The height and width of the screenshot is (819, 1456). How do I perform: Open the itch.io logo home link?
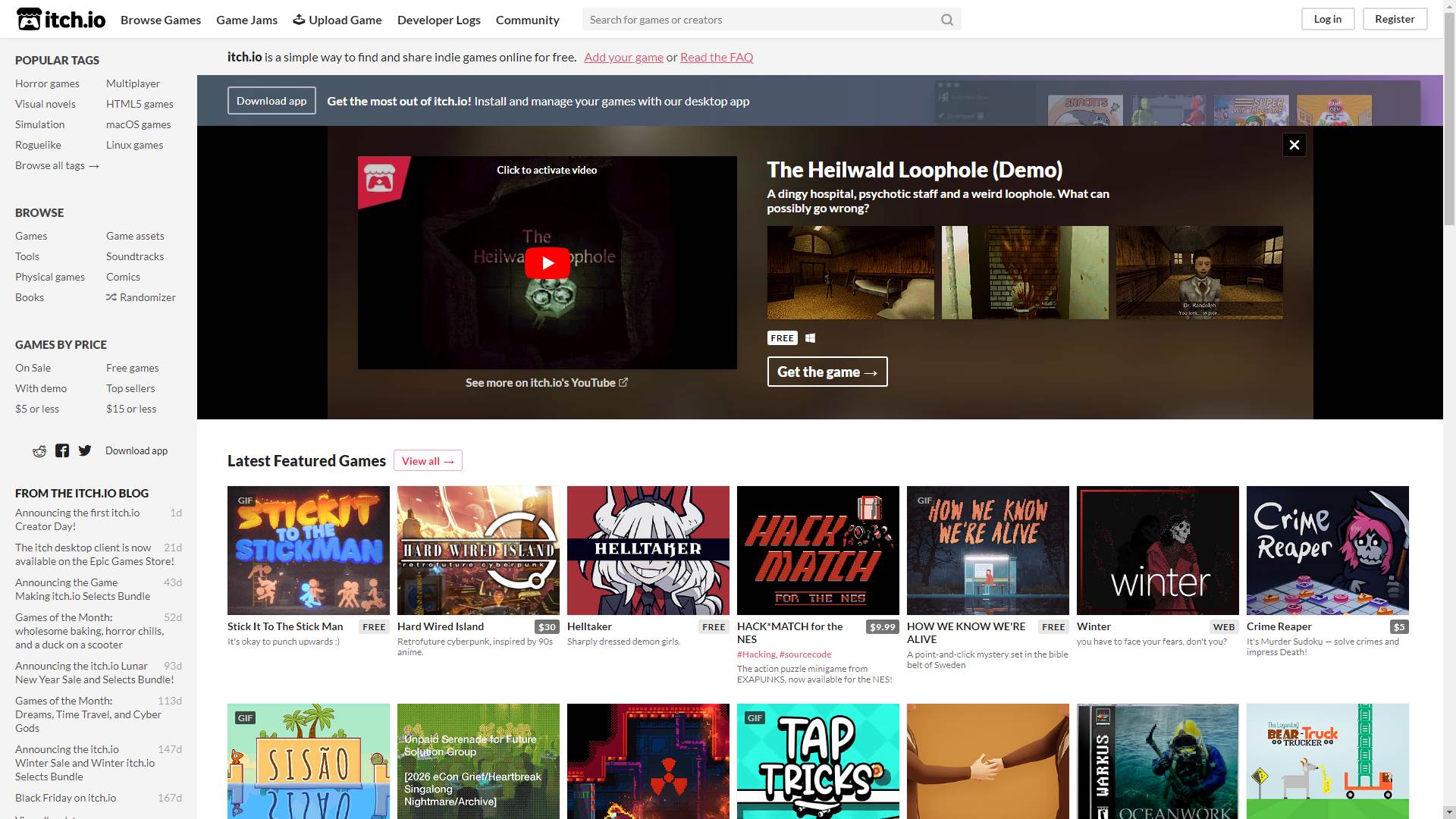[61, 19]
